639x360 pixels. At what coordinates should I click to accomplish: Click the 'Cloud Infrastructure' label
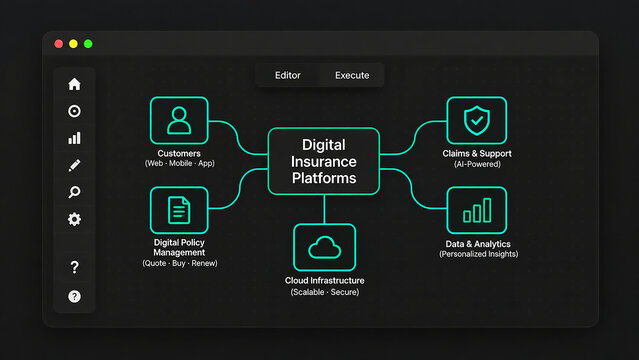click(325, 280)
